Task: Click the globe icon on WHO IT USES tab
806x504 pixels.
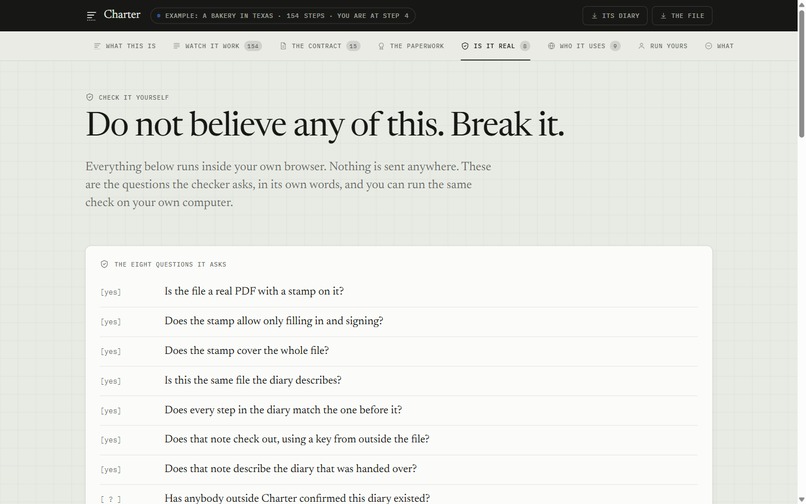Action: click(x=551, y=46)
